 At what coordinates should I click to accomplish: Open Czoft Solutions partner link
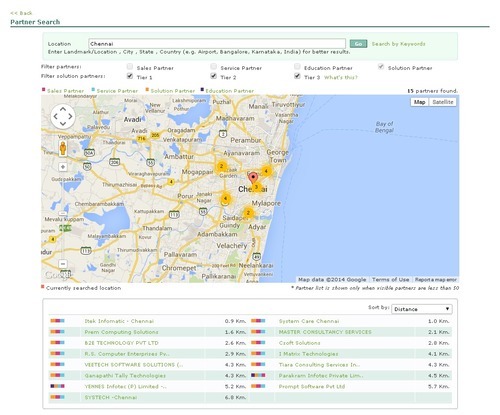299,343
